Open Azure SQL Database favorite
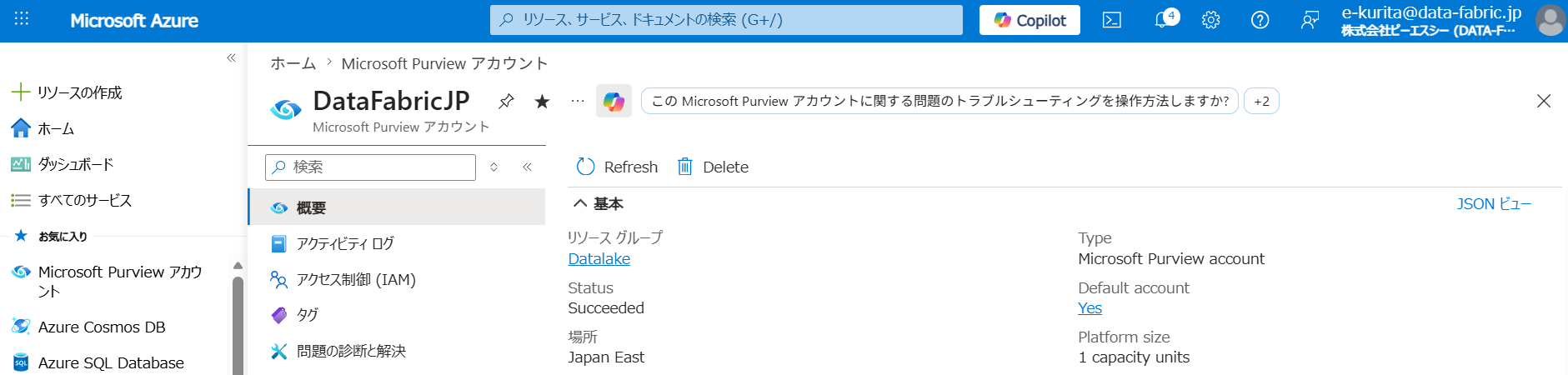Image resolution: width=1568 pixels, height=375 pixels. tap(98, 362)
